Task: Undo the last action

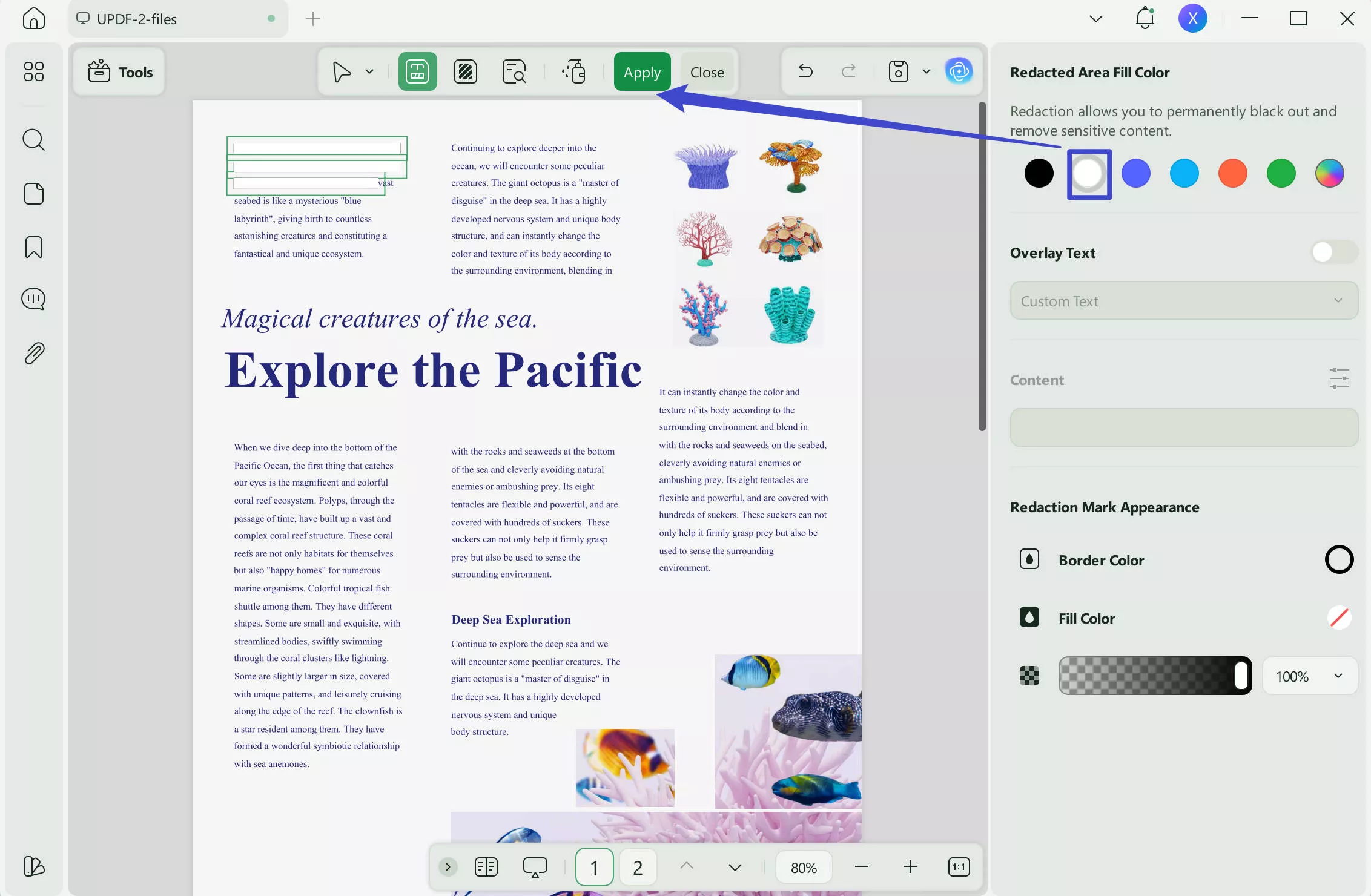Action: coord(805,71)
